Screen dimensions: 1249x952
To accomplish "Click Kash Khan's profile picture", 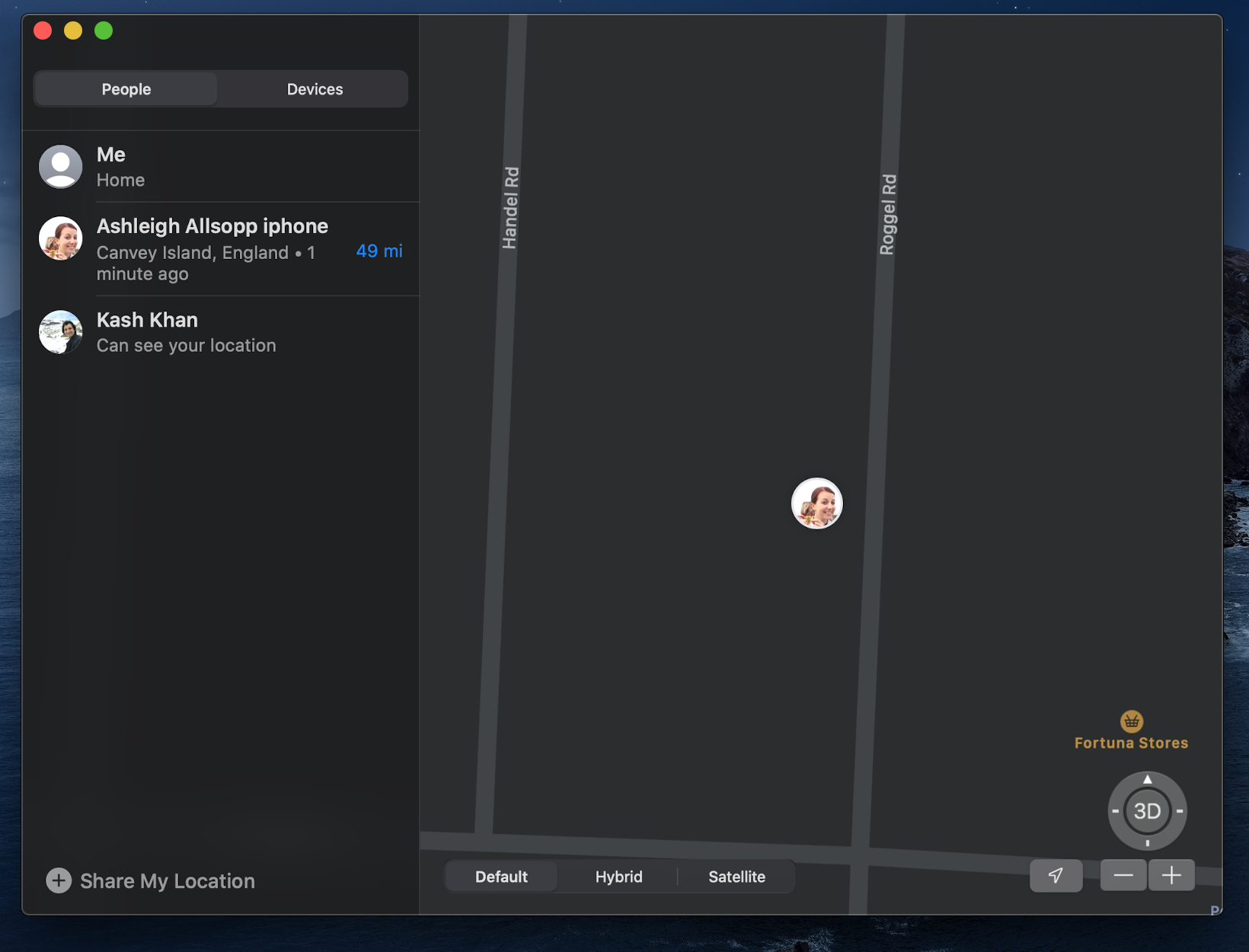I will pyautogui.click(x=61, y=332).
